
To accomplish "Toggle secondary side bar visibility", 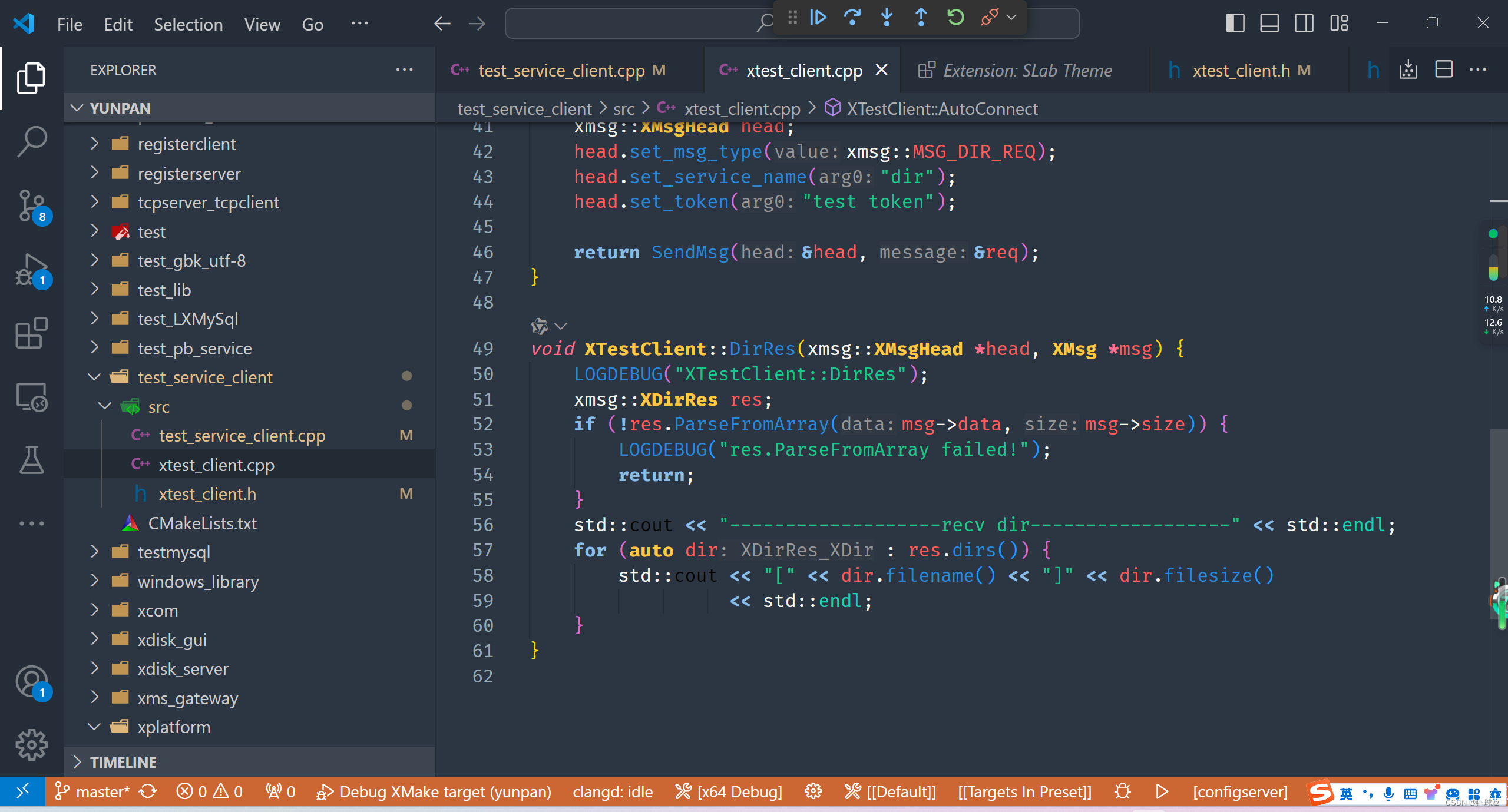I will point(1304,24).
